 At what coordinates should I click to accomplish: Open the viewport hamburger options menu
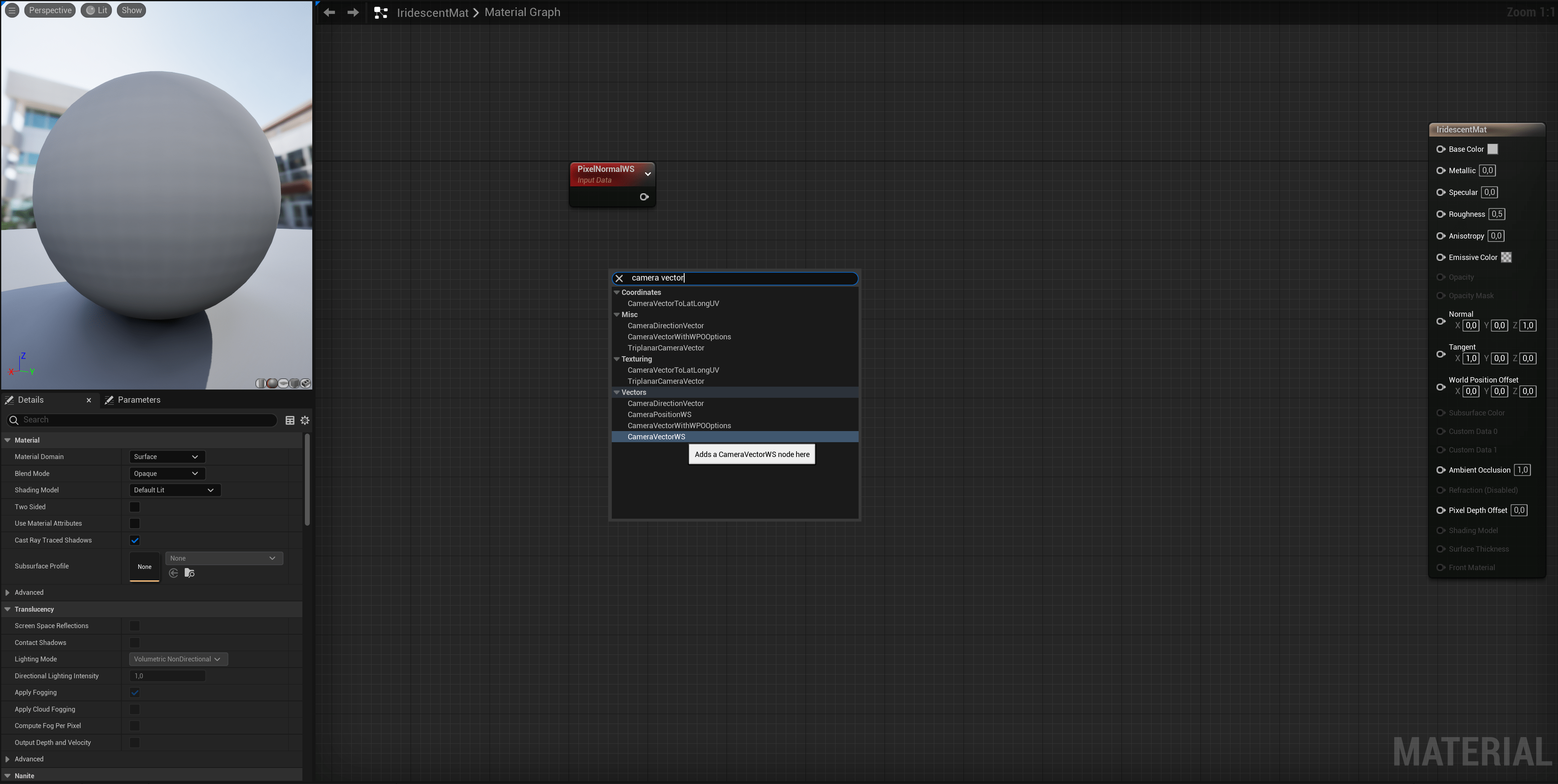pyautogui.click(x=12, y=10)
